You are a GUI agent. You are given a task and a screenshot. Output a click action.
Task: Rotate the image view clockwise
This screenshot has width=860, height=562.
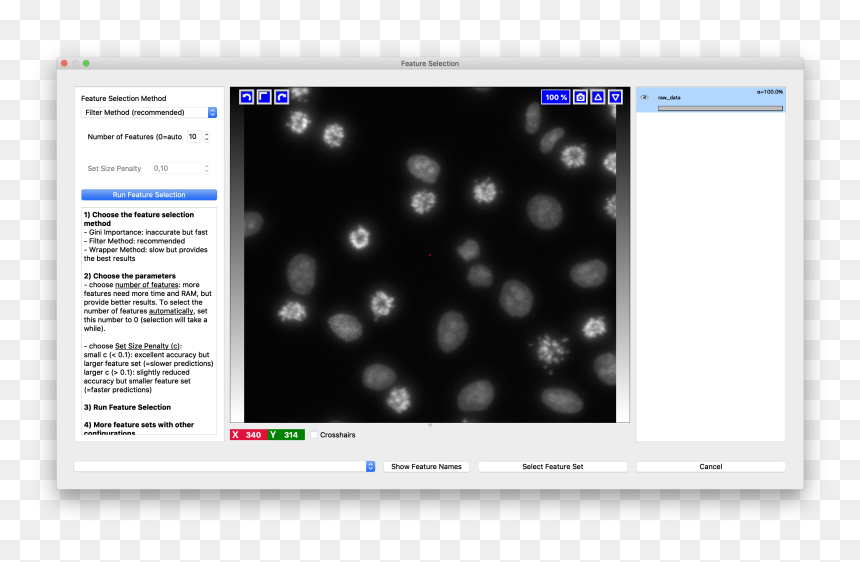point(282,97)
